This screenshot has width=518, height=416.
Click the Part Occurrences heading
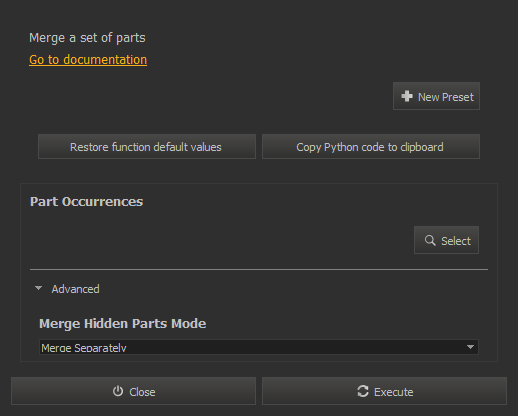(87, 202)
